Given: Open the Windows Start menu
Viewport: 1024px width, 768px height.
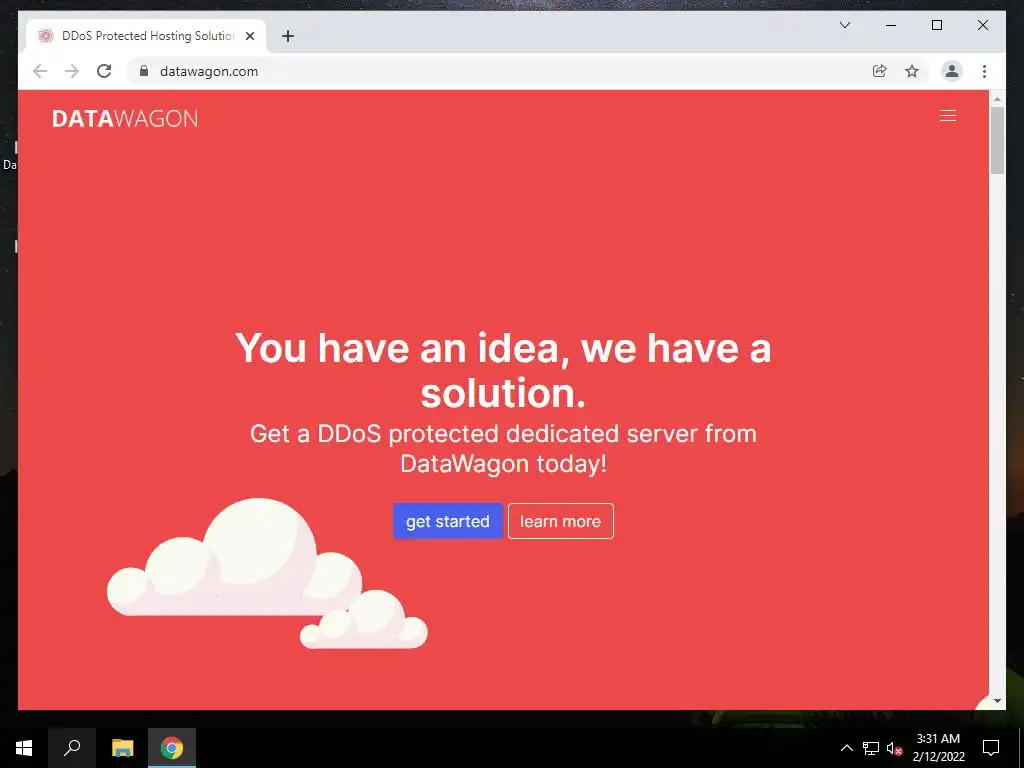Looking at the screenshot, I should pos(24,748).
